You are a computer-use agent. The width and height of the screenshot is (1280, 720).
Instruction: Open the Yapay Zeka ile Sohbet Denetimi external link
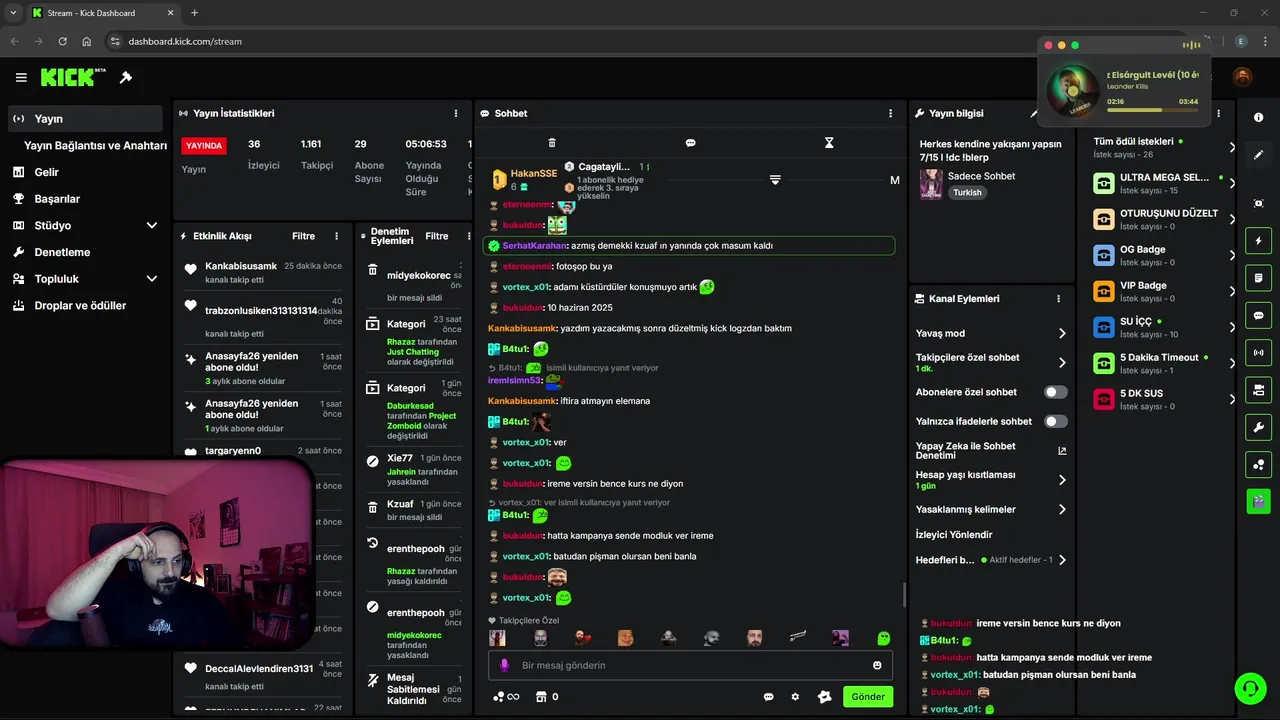pyautogui.click(x=1062, y=451)
